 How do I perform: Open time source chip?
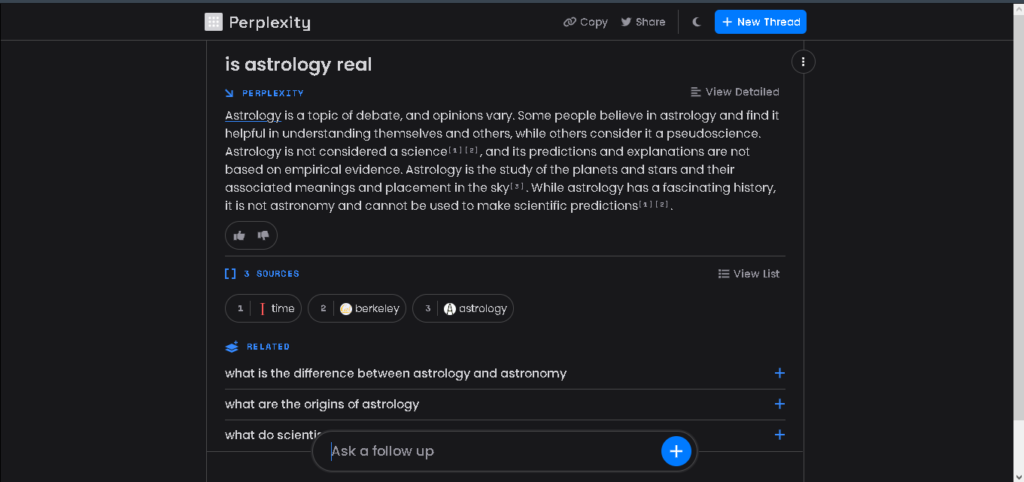(263, 308)
